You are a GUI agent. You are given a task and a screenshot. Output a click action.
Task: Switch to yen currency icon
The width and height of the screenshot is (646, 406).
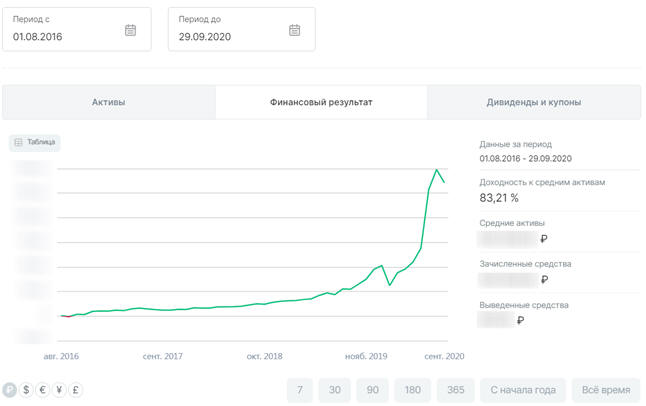pos(59,390)
